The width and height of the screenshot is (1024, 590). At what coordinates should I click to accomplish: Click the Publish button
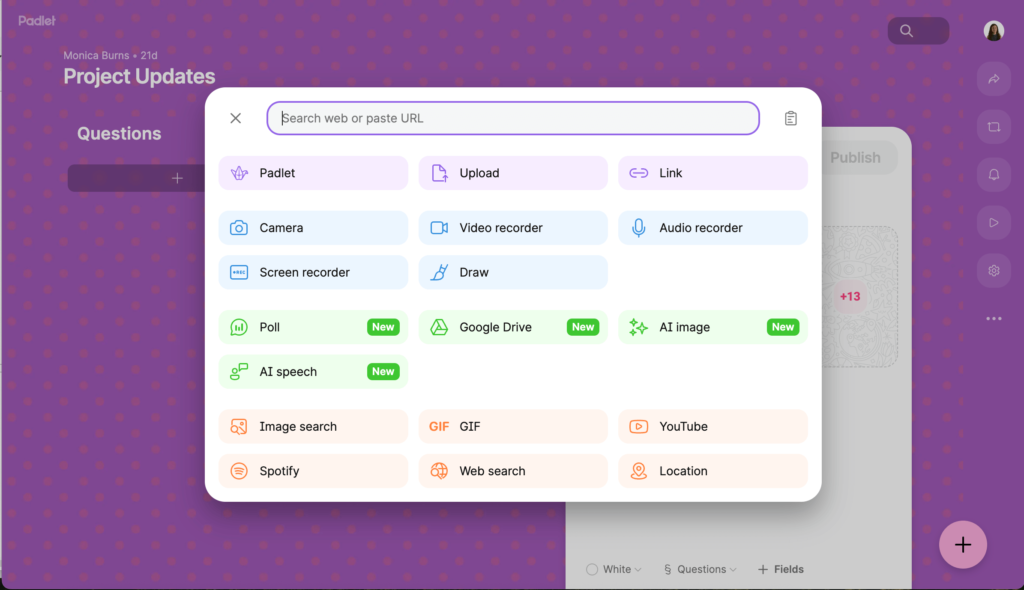[x=856, y=157]
